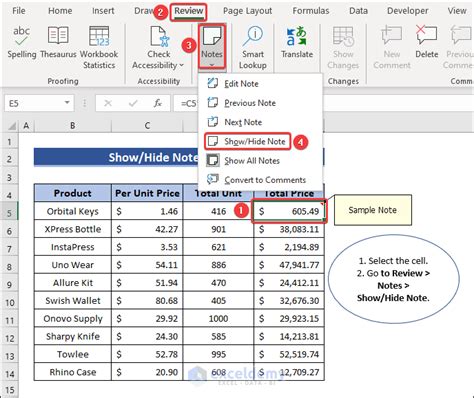474x398 pixels.
Task: Click the Product header cell
Action: 72,193
